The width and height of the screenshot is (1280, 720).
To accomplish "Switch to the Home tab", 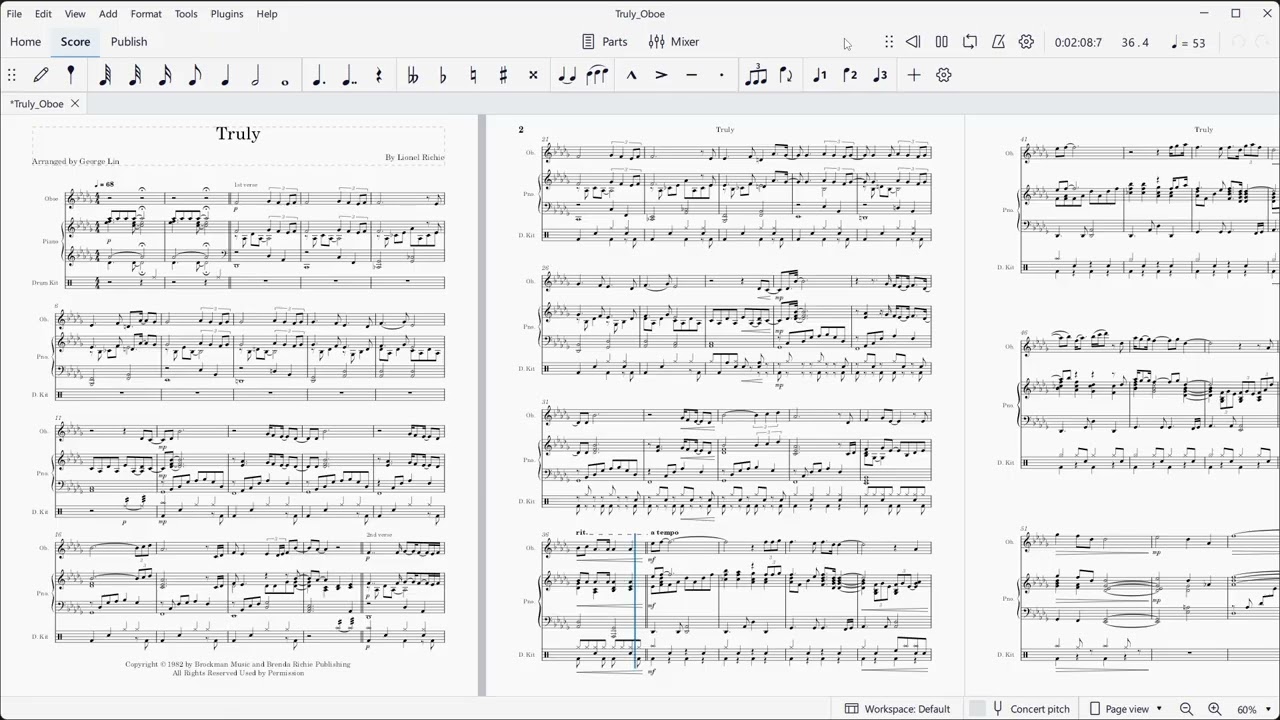I will tap(25, 42).
